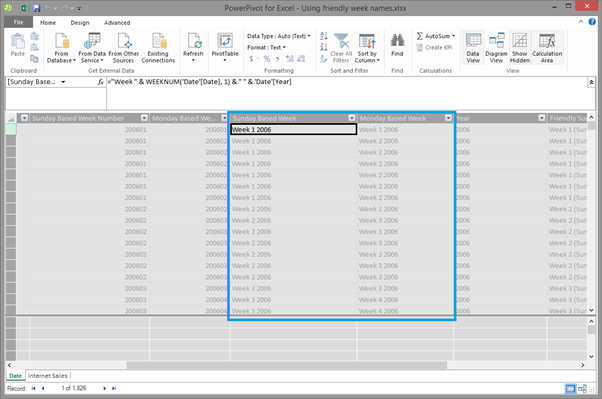Switch to the Design tab

(x=80, y=23)
